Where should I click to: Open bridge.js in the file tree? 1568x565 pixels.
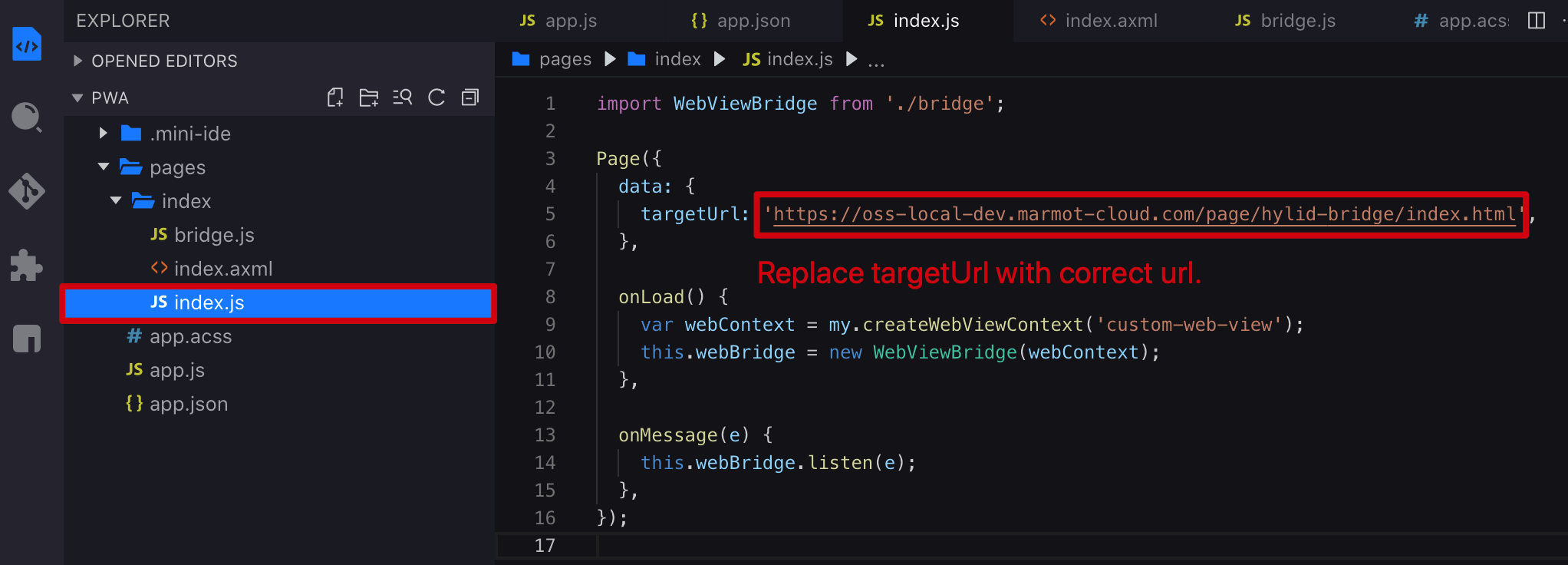coord(213,235)
